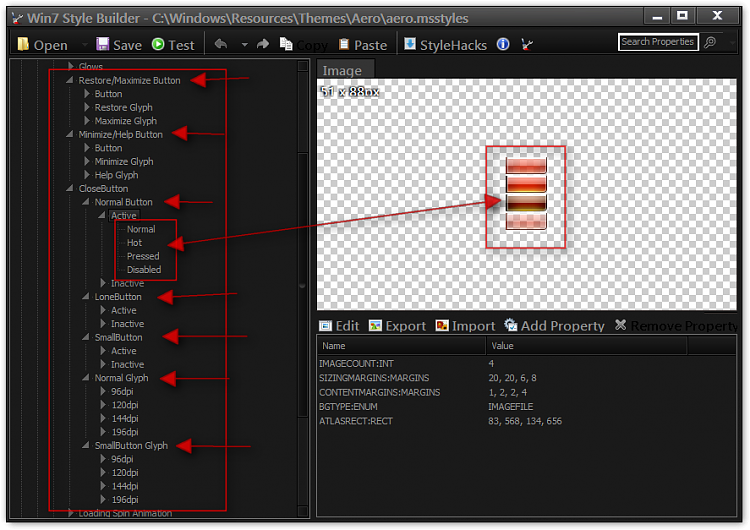This screenshot has width=750, height=530.
Task: Click the IMAGEFILE value cell
Action: point(510,407)
